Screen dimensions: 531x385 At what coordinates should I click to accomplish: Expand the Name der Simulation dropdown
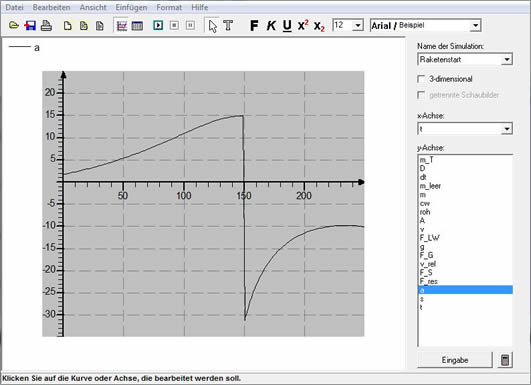507,60
